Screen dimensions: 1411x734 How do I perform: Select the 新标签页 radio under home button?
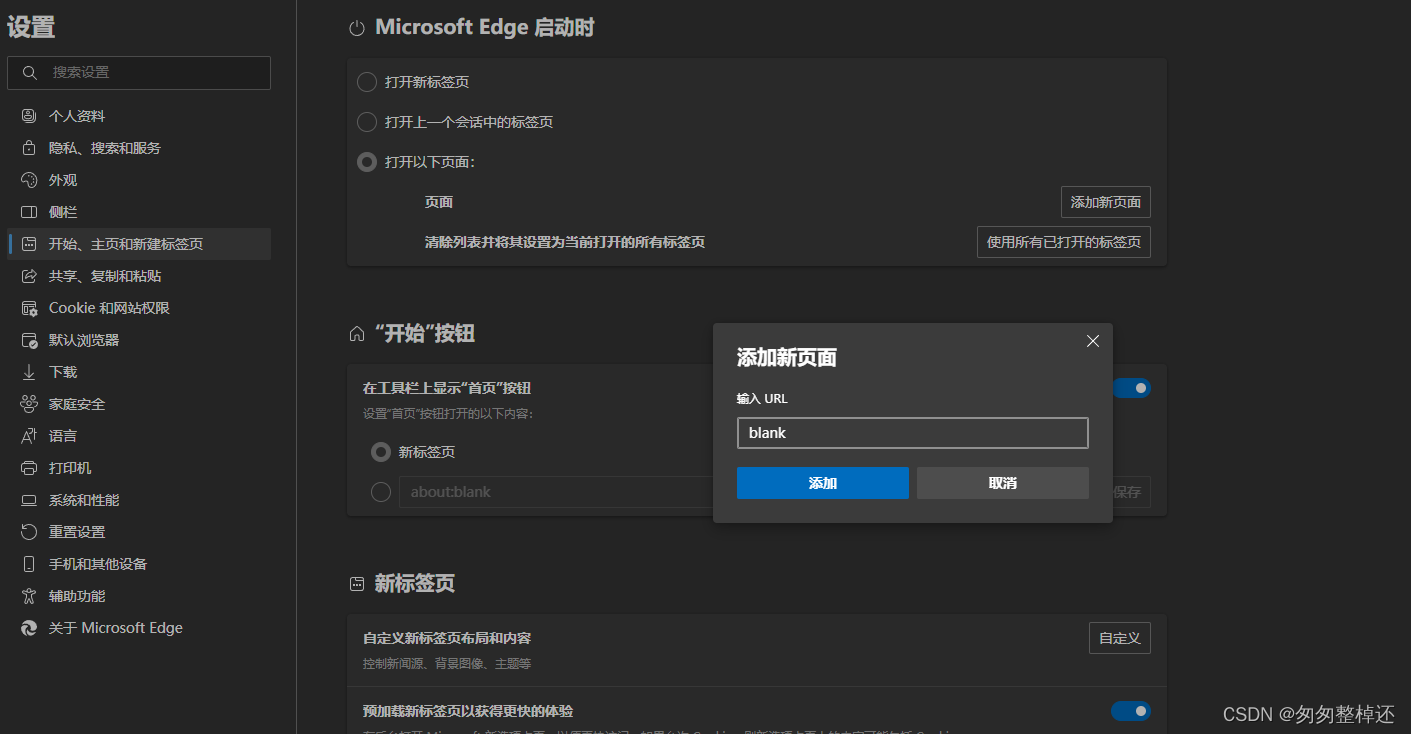tap(381, 452)
